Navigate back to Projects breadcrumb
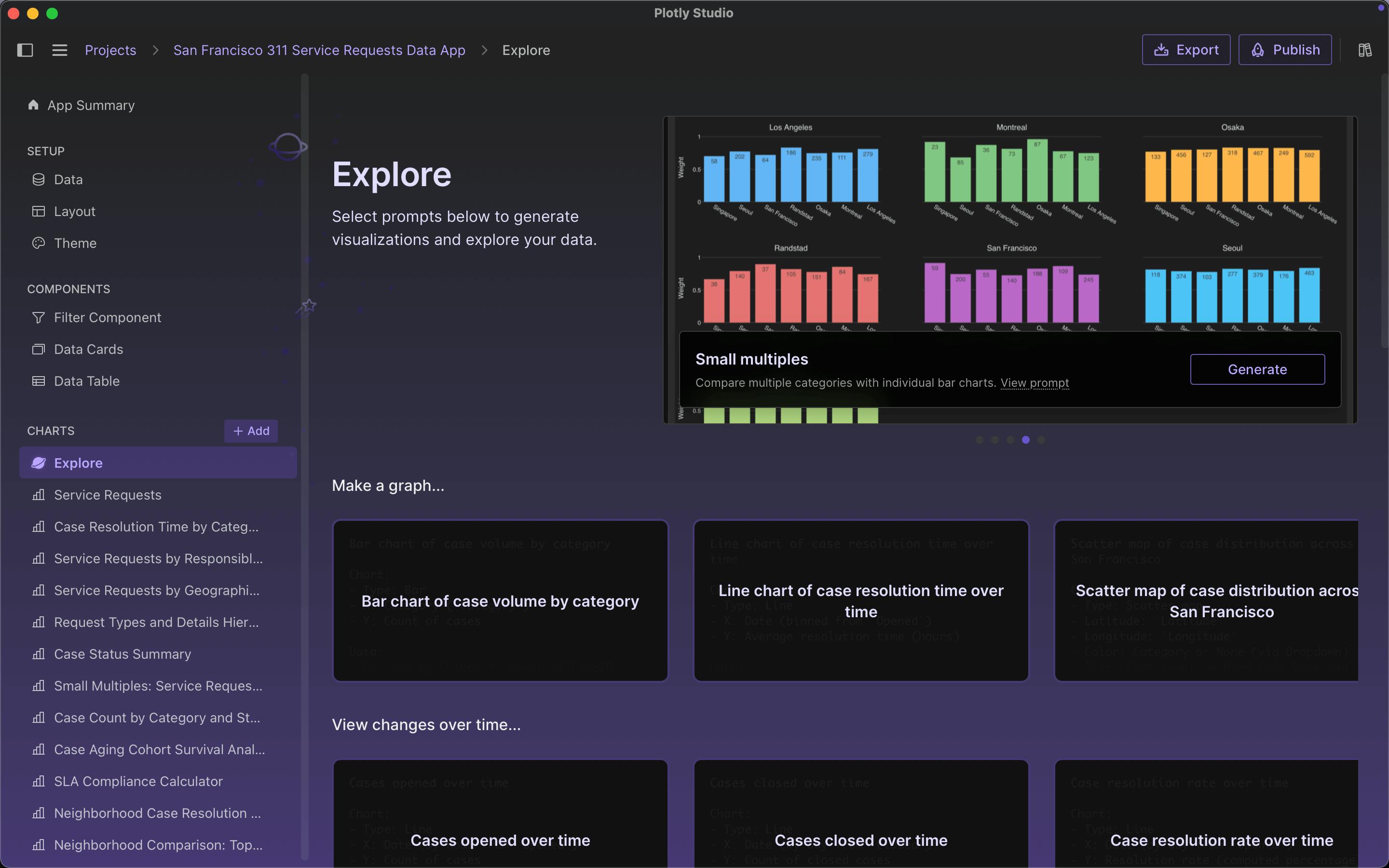Screen dimensions: 1389x868 click(x=110, y=50)
